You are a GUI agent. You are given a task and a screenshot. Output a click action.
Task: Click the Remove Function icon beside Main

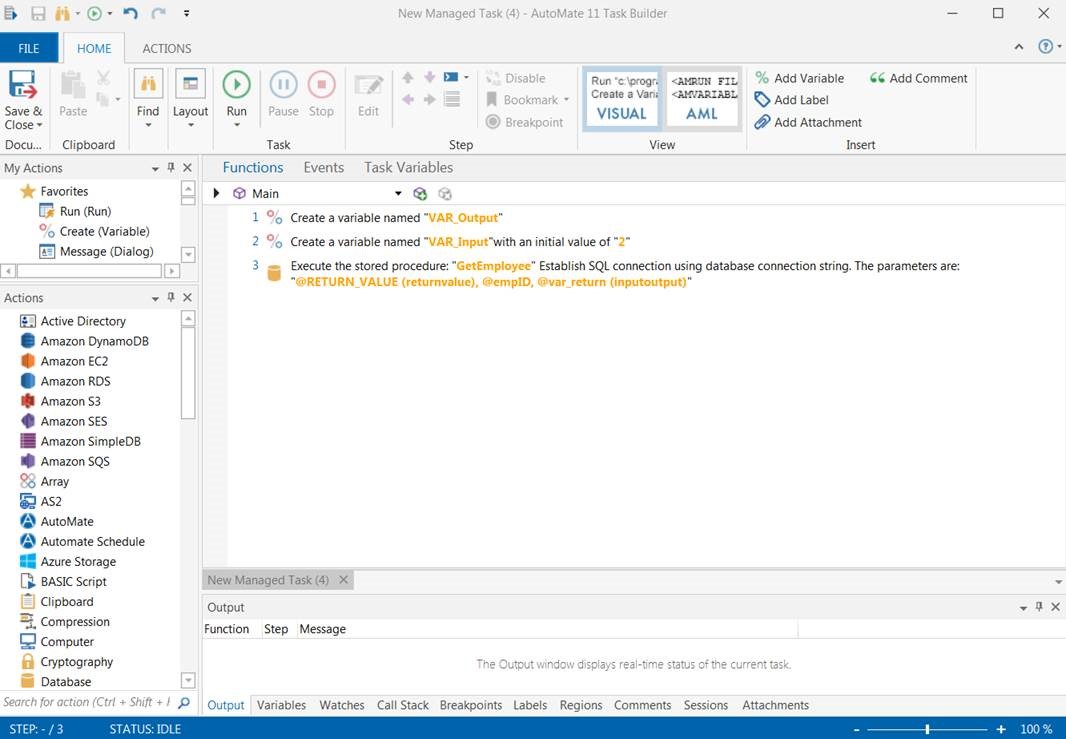[x=445, y=194]
